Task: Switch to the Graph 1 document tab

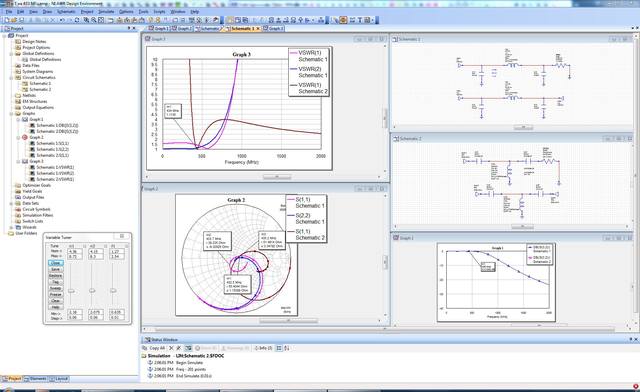Action: tap(158, 29)
